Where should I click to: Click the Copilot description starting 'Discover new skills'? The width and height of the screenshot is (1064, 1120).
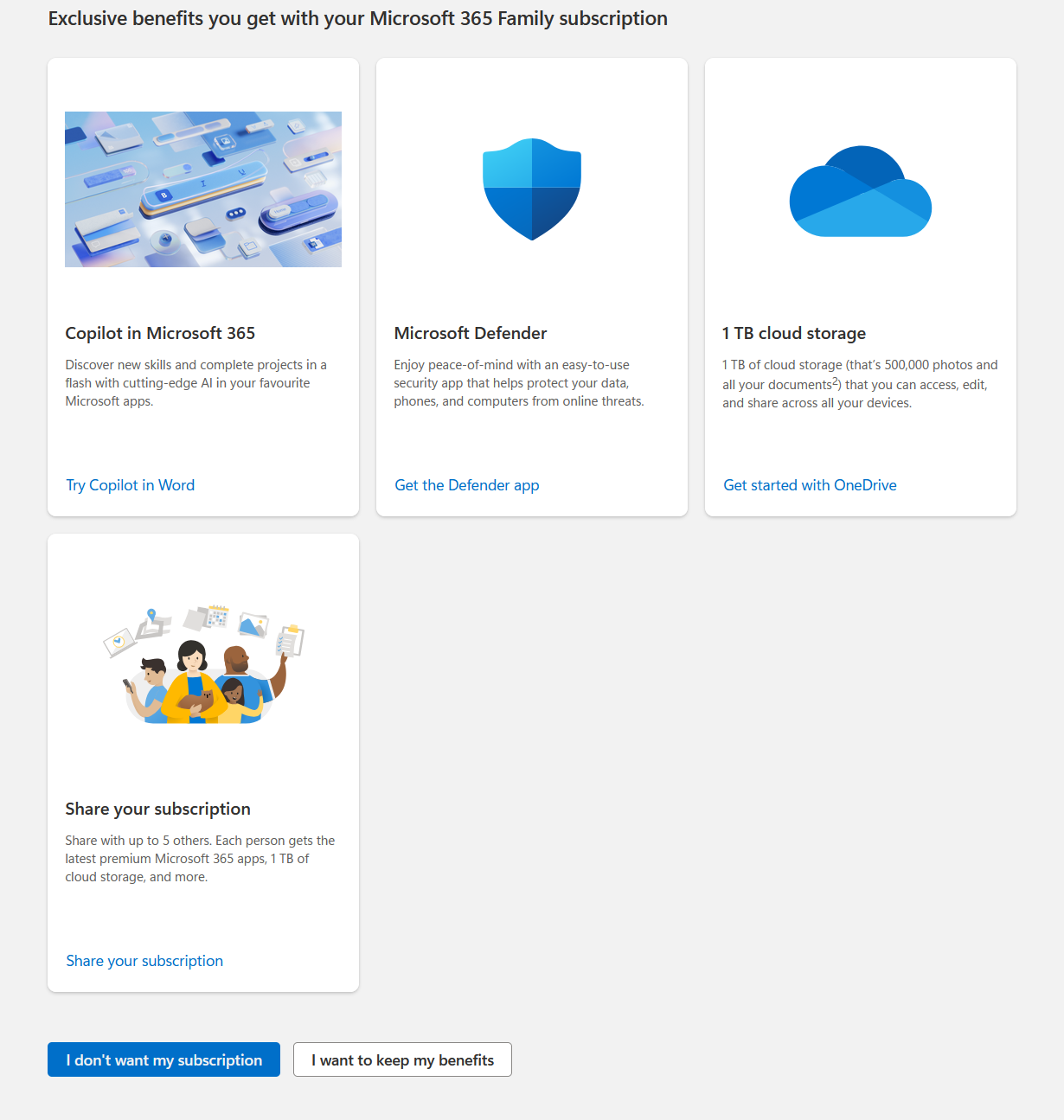click(196, 383)
